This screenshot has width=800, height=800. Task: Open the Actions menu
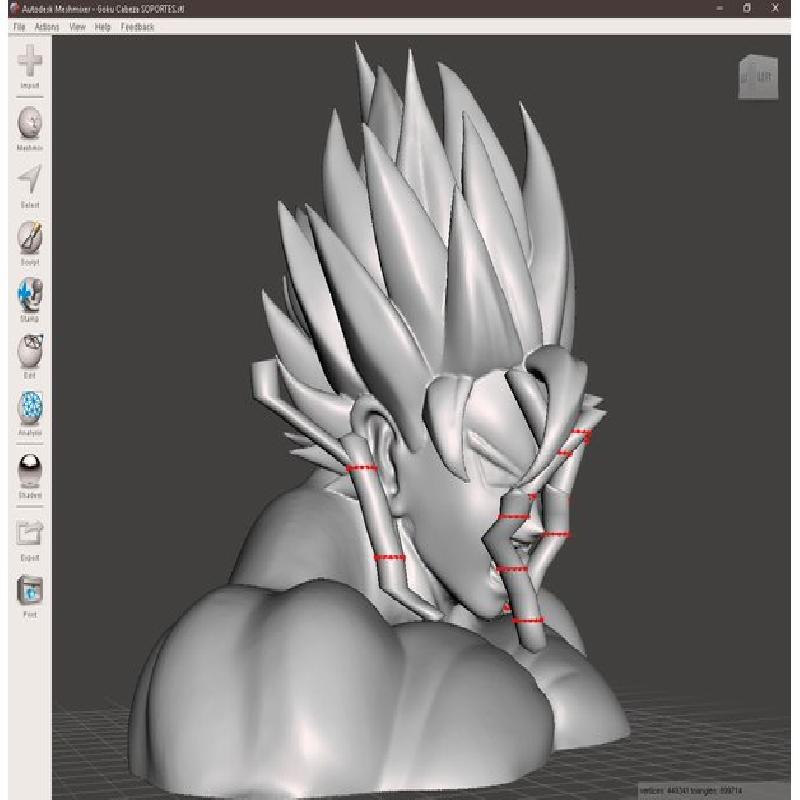(46, 27)
